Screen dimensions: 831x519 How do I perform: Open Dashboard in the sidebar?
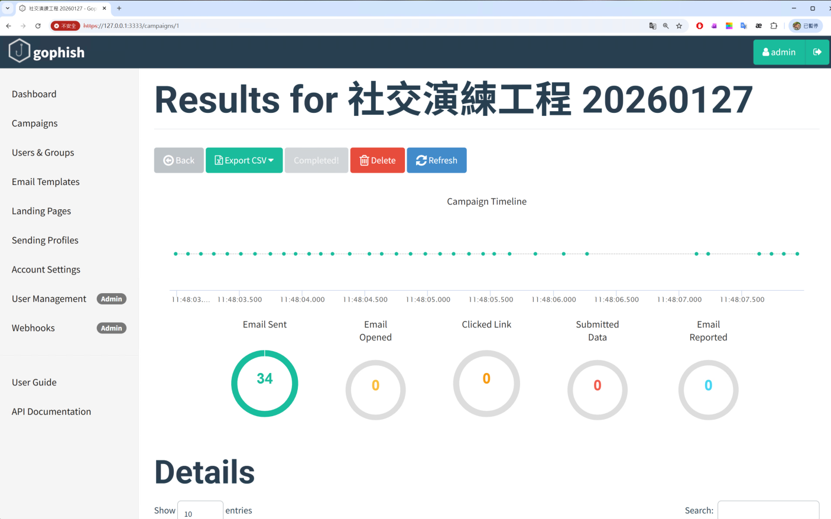[34, 94]
